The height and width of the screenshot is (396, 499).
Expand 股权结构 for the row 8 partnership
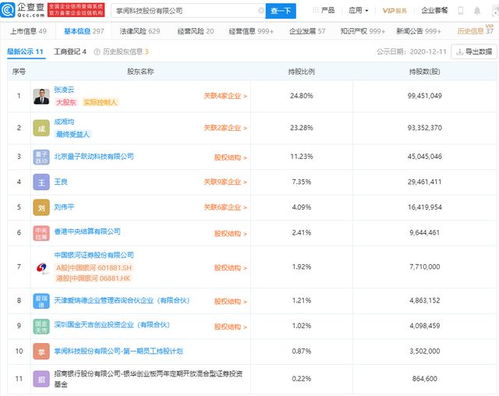coord(231,302)
